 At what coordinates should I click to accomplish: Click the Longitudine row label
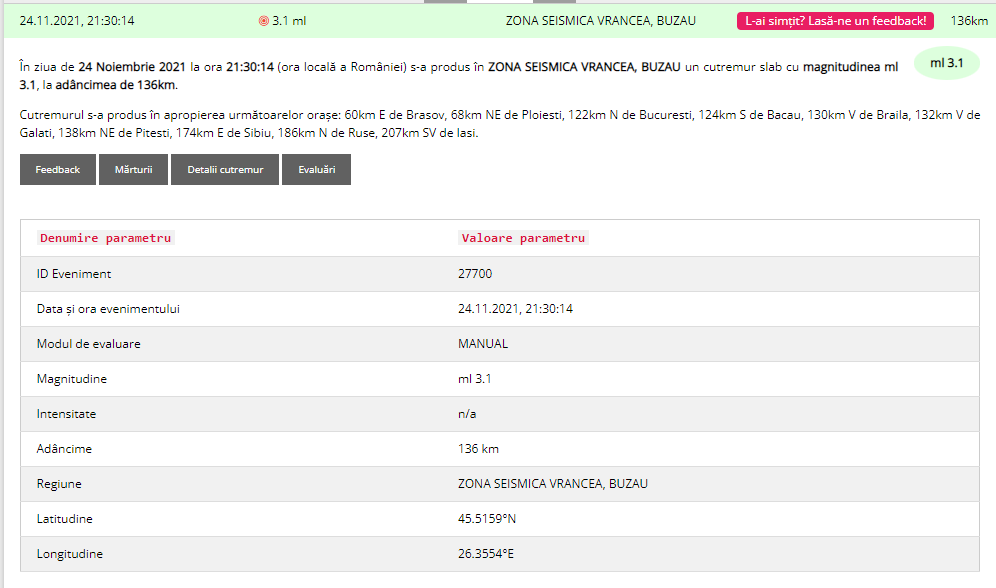coord(70,554)
